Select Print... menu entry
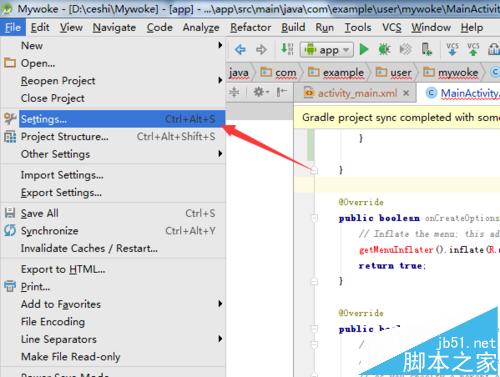500x377 pixels. (x=113, y=287)
